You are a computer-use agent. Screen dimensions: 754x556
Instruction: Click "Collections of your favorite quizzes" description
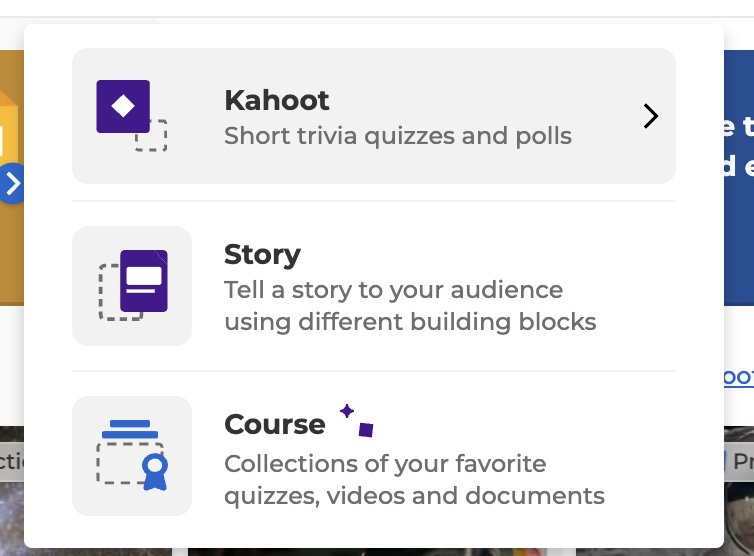[x=414, y=480]
